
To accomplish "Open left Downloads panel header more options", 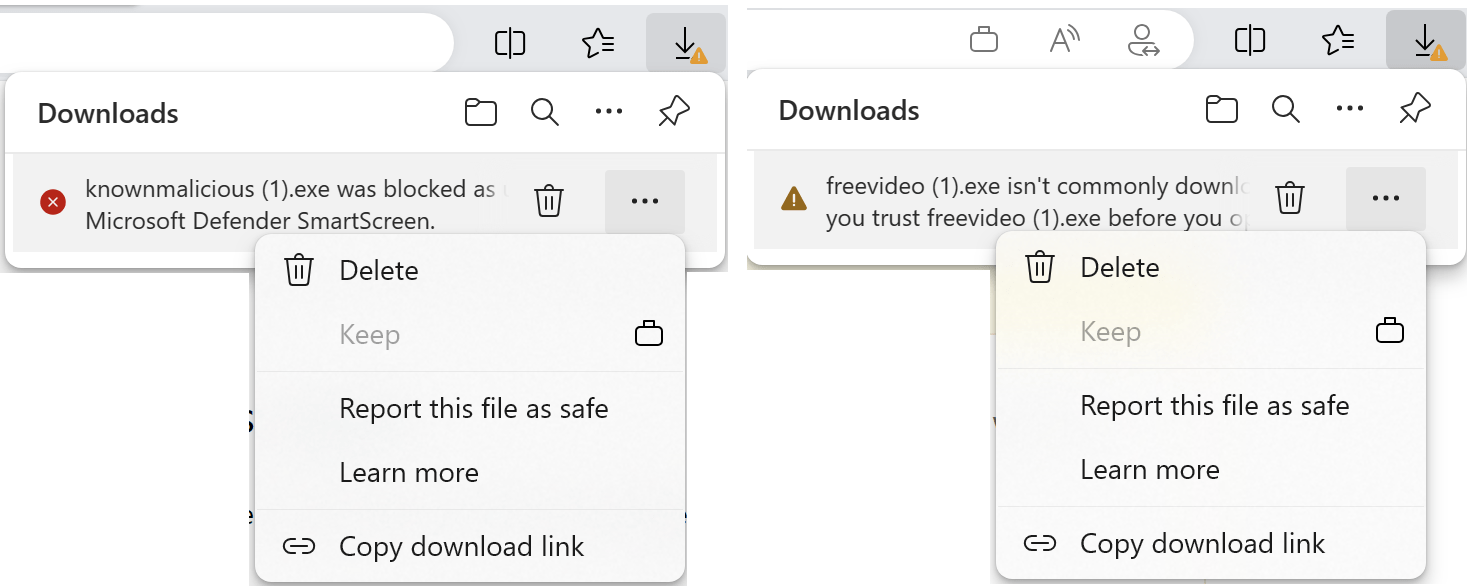I will point(609,112).
